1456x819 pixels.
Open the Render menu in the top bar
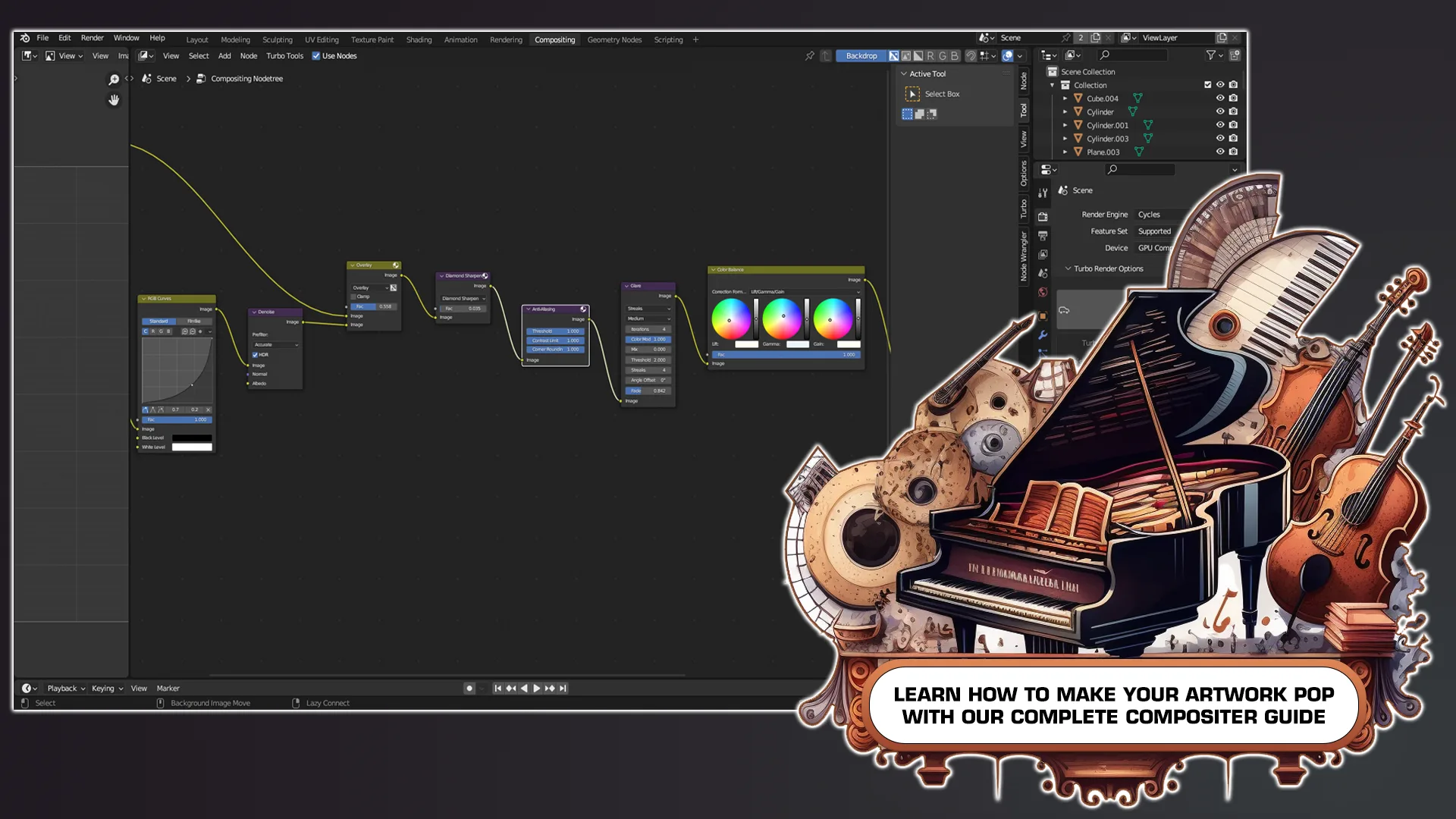pos(92,38)
